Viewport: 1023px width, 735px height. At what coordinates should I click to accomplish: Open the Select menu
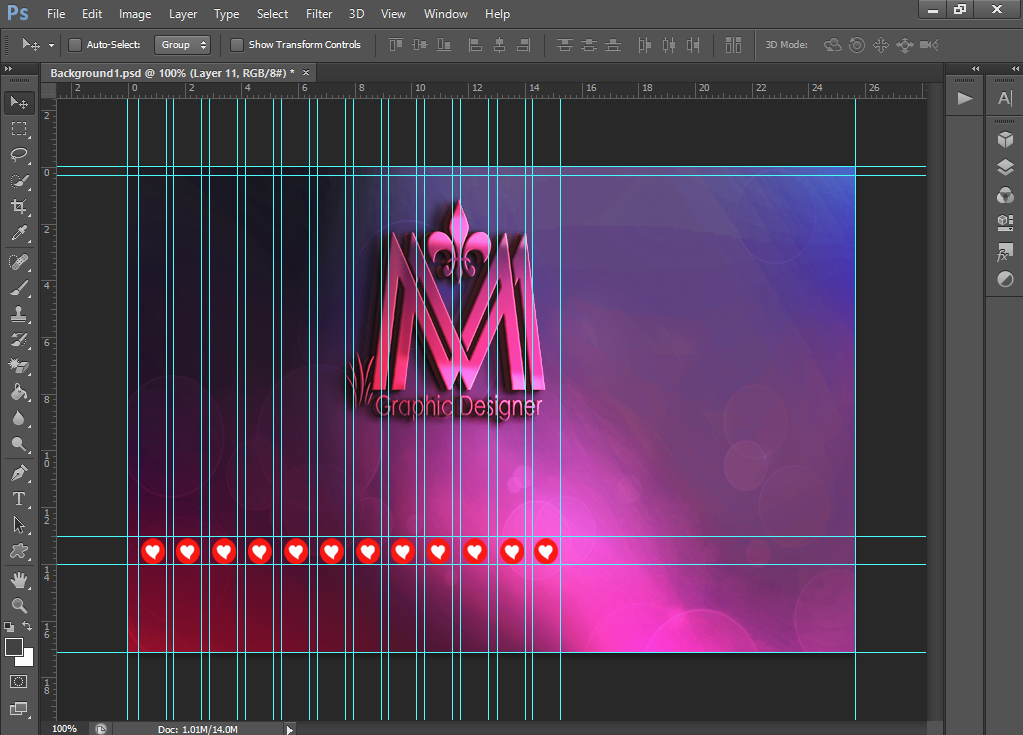[272, 14]
